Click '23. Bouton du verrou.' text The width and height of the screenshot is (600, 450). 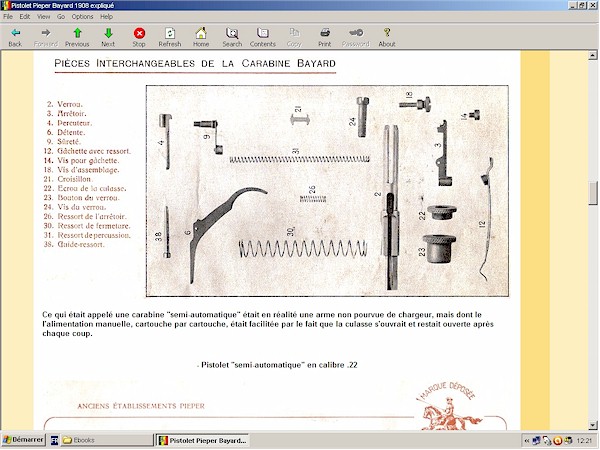coord(82,198)
